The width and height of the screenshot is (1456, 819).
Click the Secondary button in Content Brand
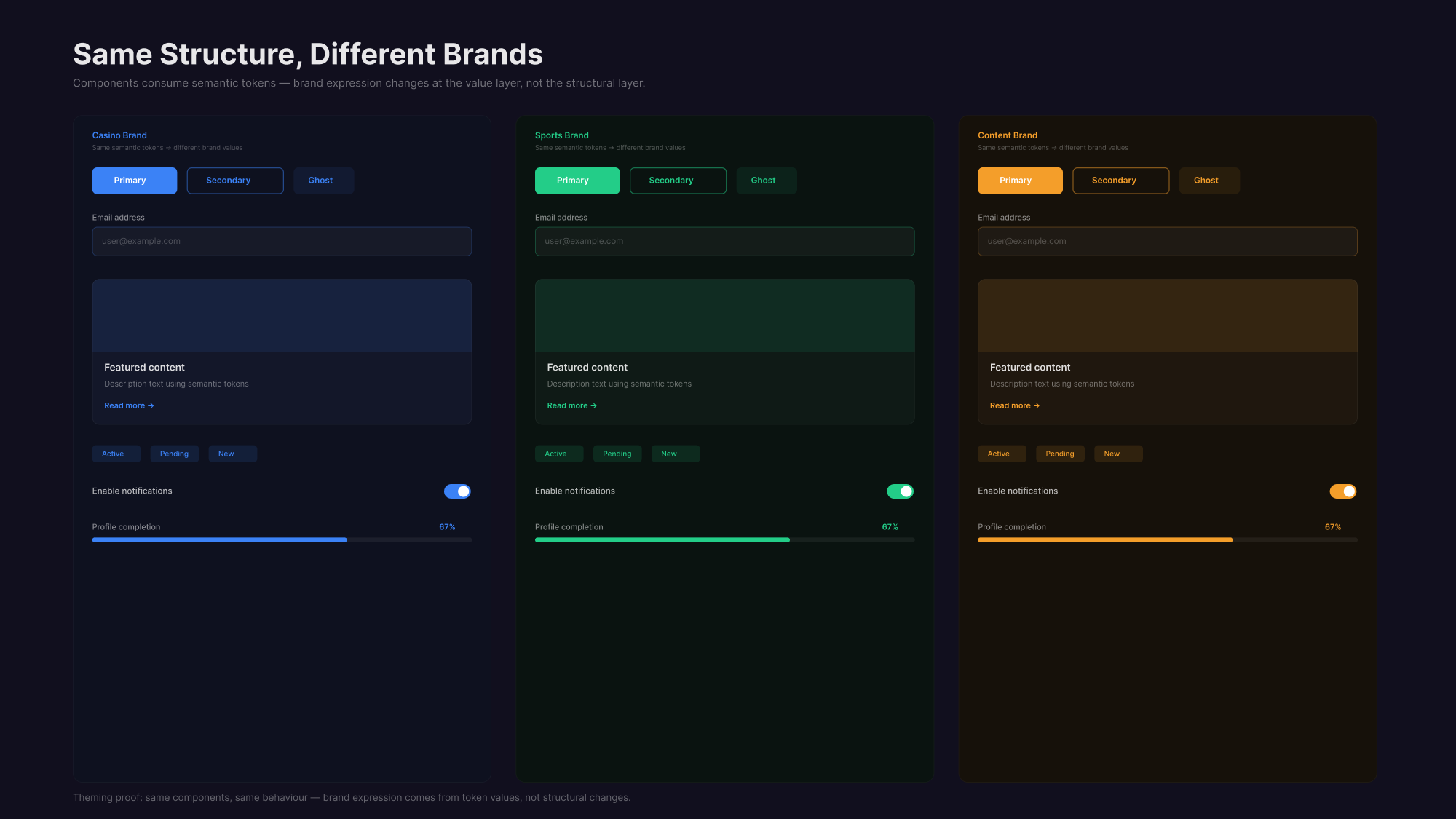tap(1121, 181)
